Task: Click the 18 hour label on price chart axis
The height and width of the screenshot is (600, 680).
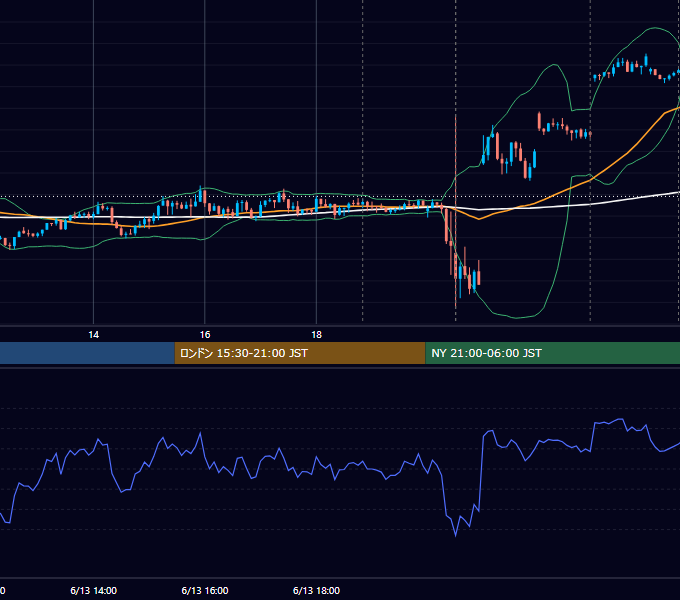Action: [317, 335]
